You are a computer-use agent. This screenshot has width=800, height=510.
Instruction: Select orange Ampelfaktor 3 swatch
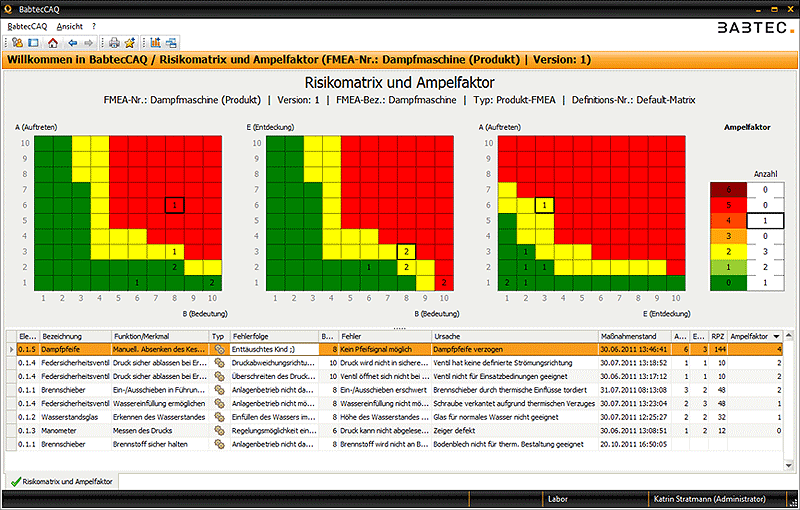[729, 236]
